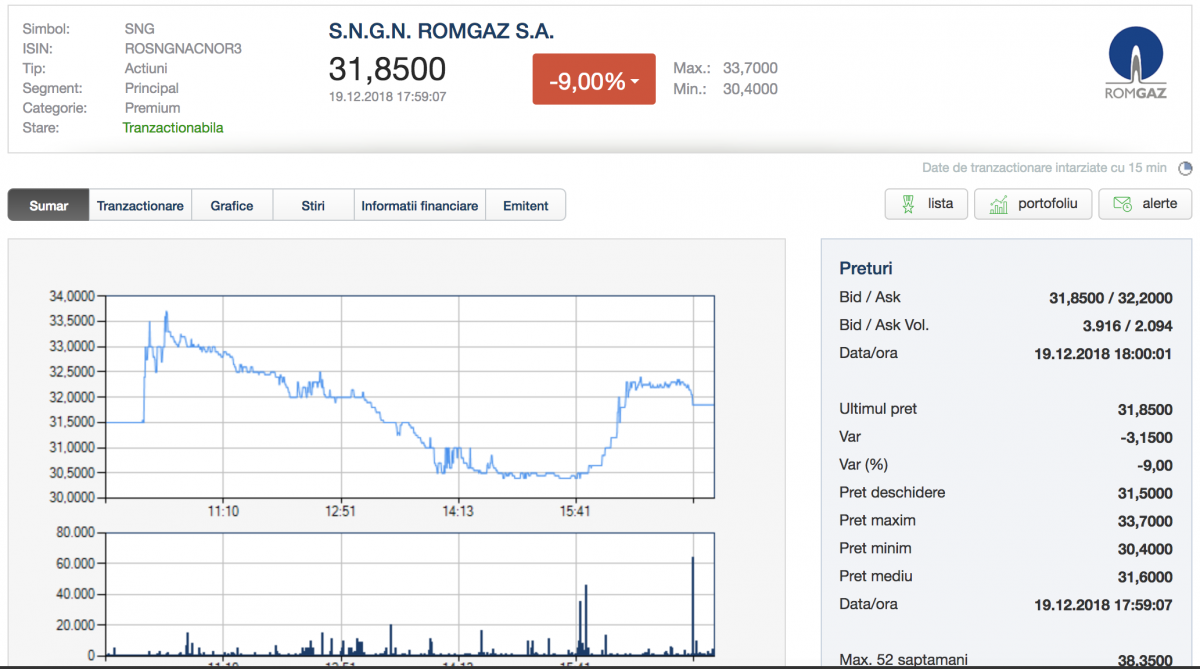1200x669 pixels.
Task: Switch to the Tranzactionare tab
Action: pos(140,206)
